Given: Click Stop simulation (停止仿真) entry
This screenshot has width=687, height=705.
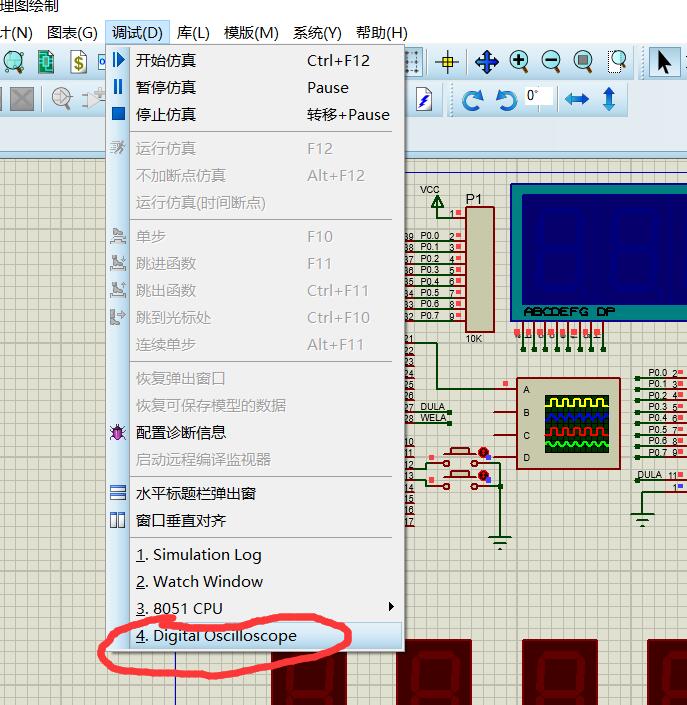Looking at the screenshot, I should [166, 115].
